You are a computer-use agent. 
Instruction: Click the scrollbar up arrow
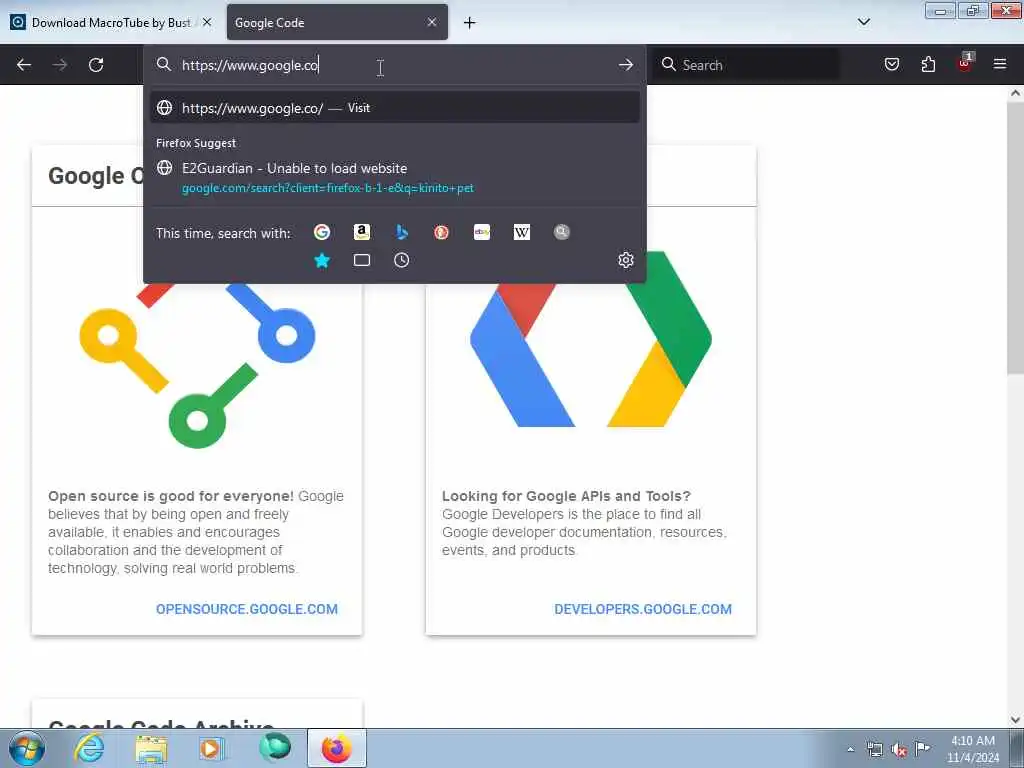tap(1015, 93)
